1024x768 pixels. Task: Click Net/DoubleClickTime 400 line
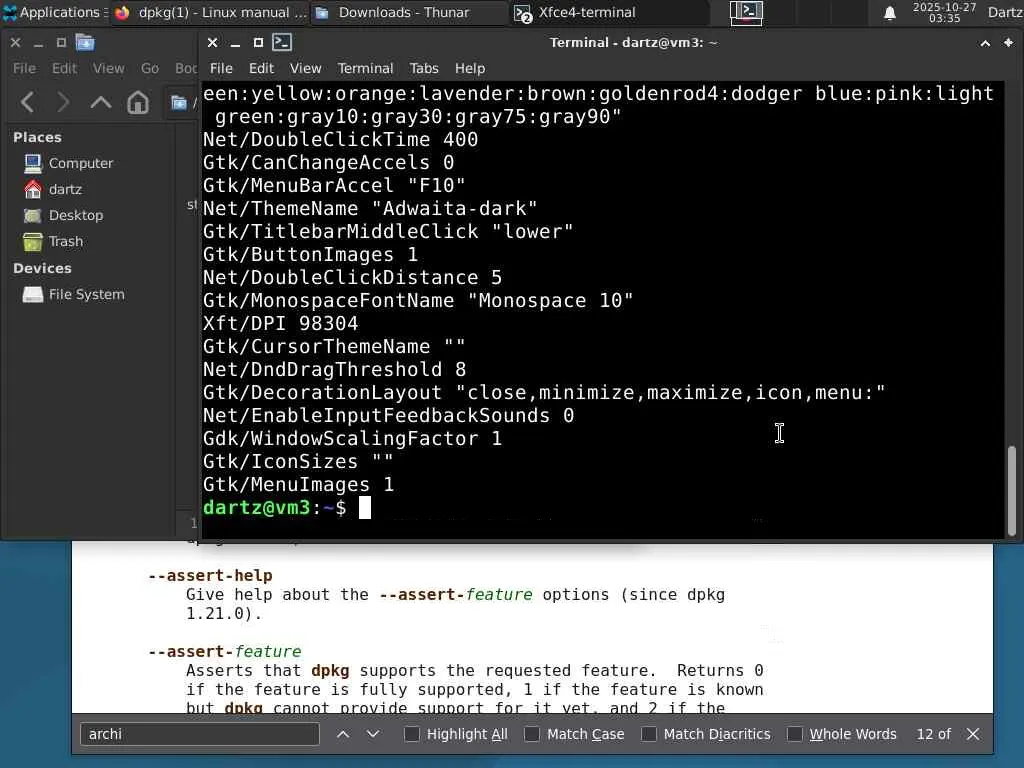point(340,139)
